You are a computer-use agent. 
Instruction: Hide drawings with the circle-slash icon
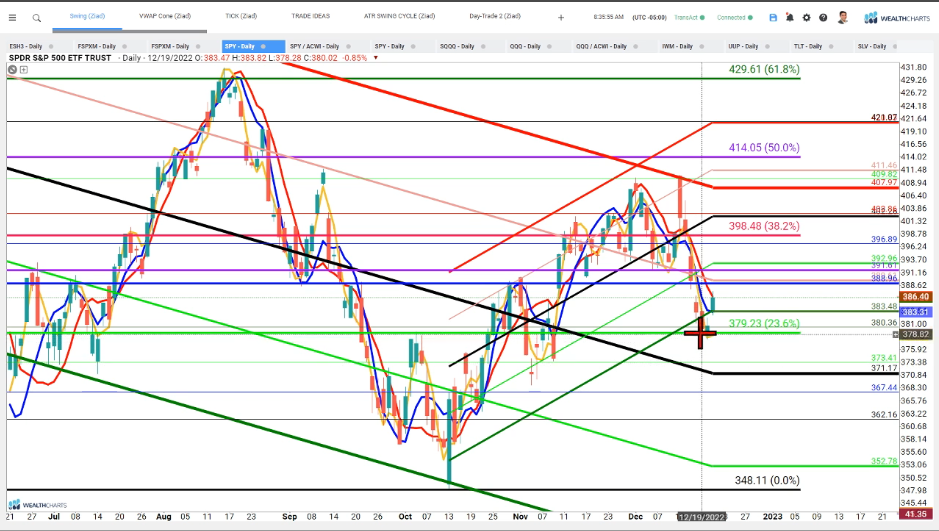coord(12,69)
